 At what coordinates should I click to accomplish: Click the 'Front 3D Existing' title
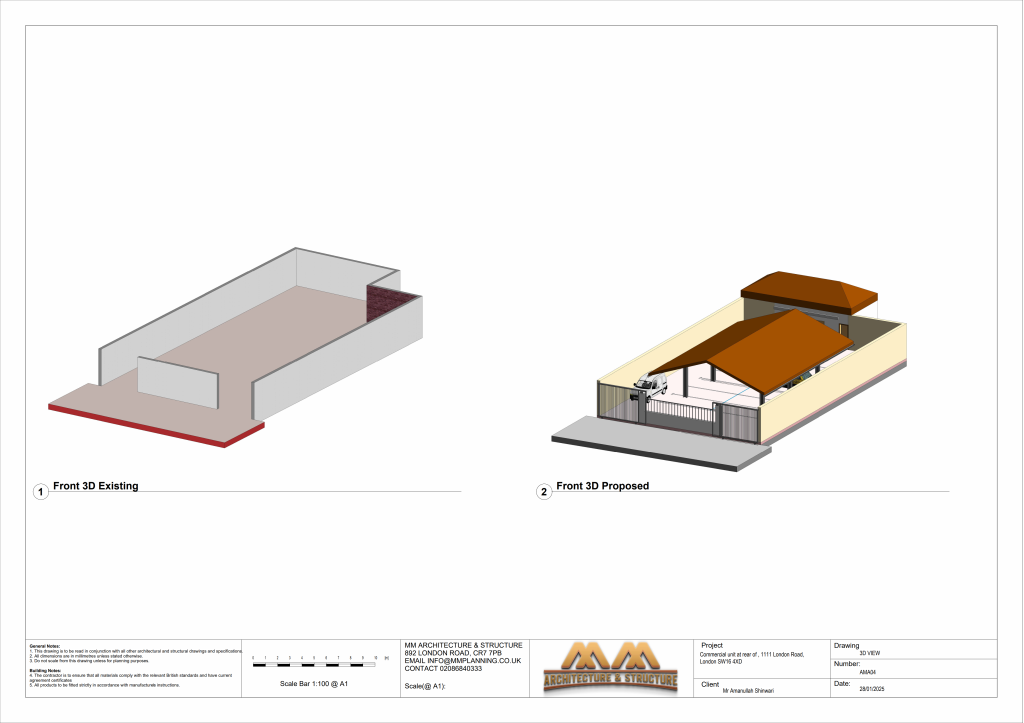tap(96, 486)
